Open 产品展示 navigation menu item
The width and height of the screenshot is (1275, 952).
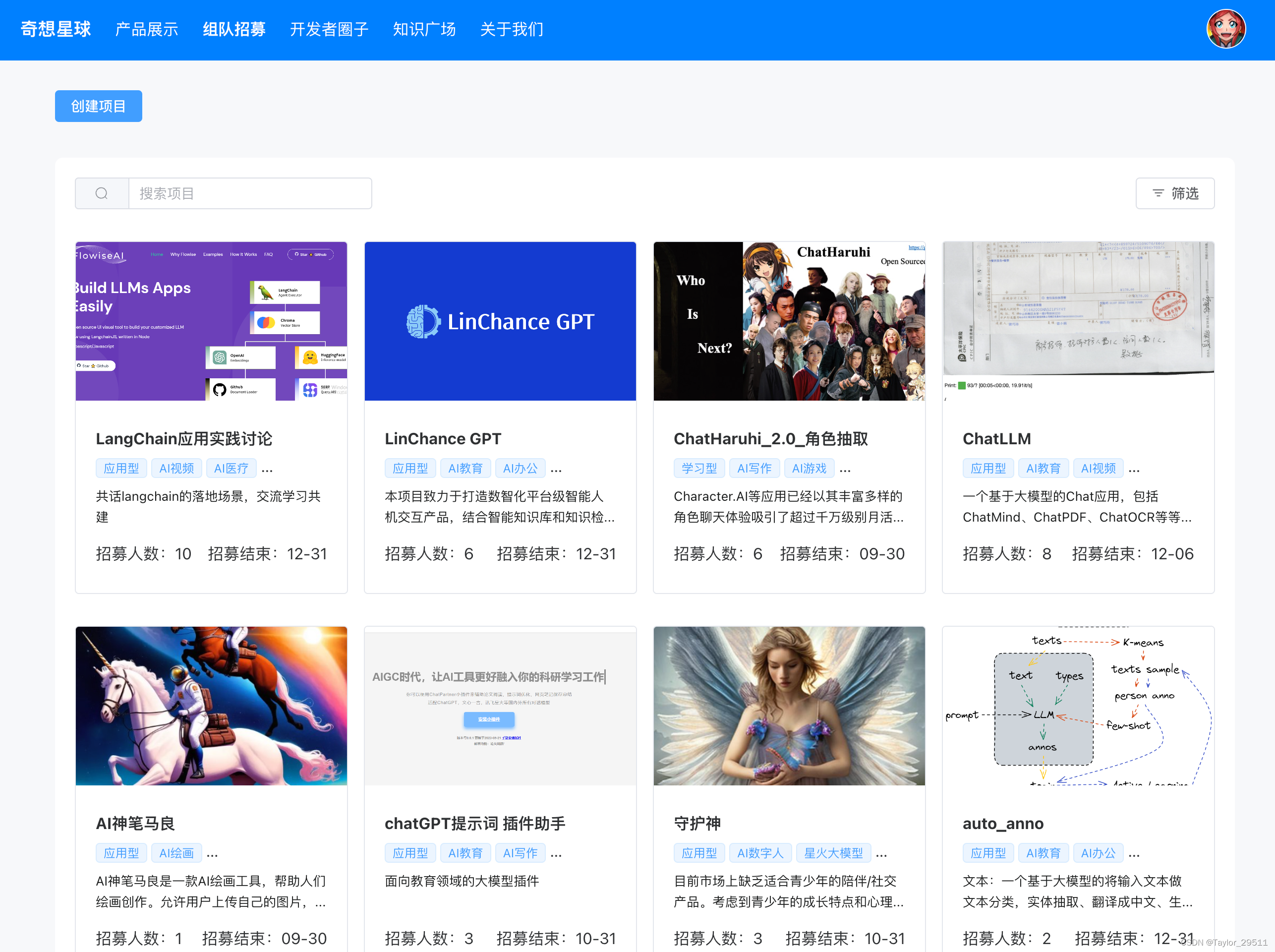pos(146,29)
